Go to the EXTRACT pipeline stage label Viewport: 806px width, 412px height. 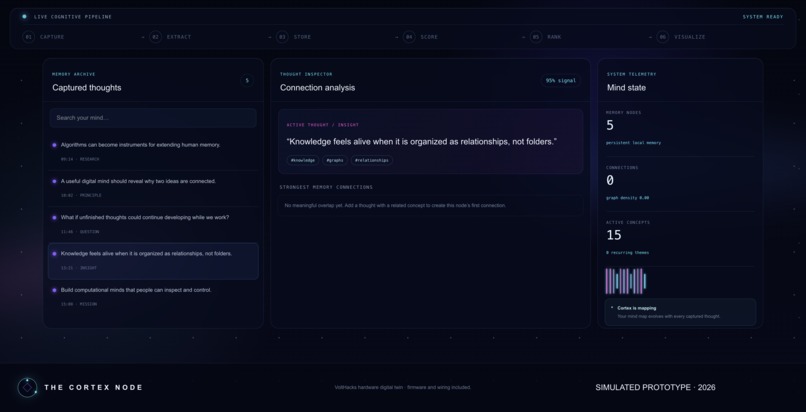pos(179,37)
